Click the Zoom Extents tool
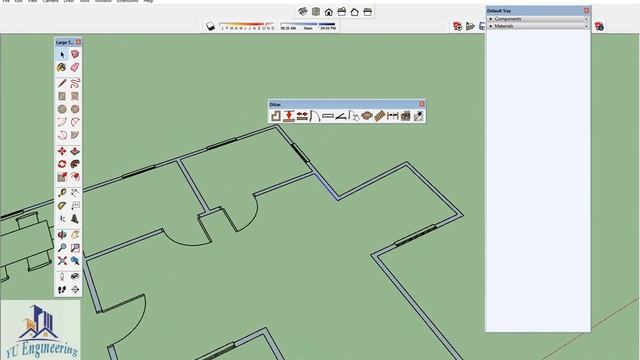640x360 pixels. tap(62, 261)
